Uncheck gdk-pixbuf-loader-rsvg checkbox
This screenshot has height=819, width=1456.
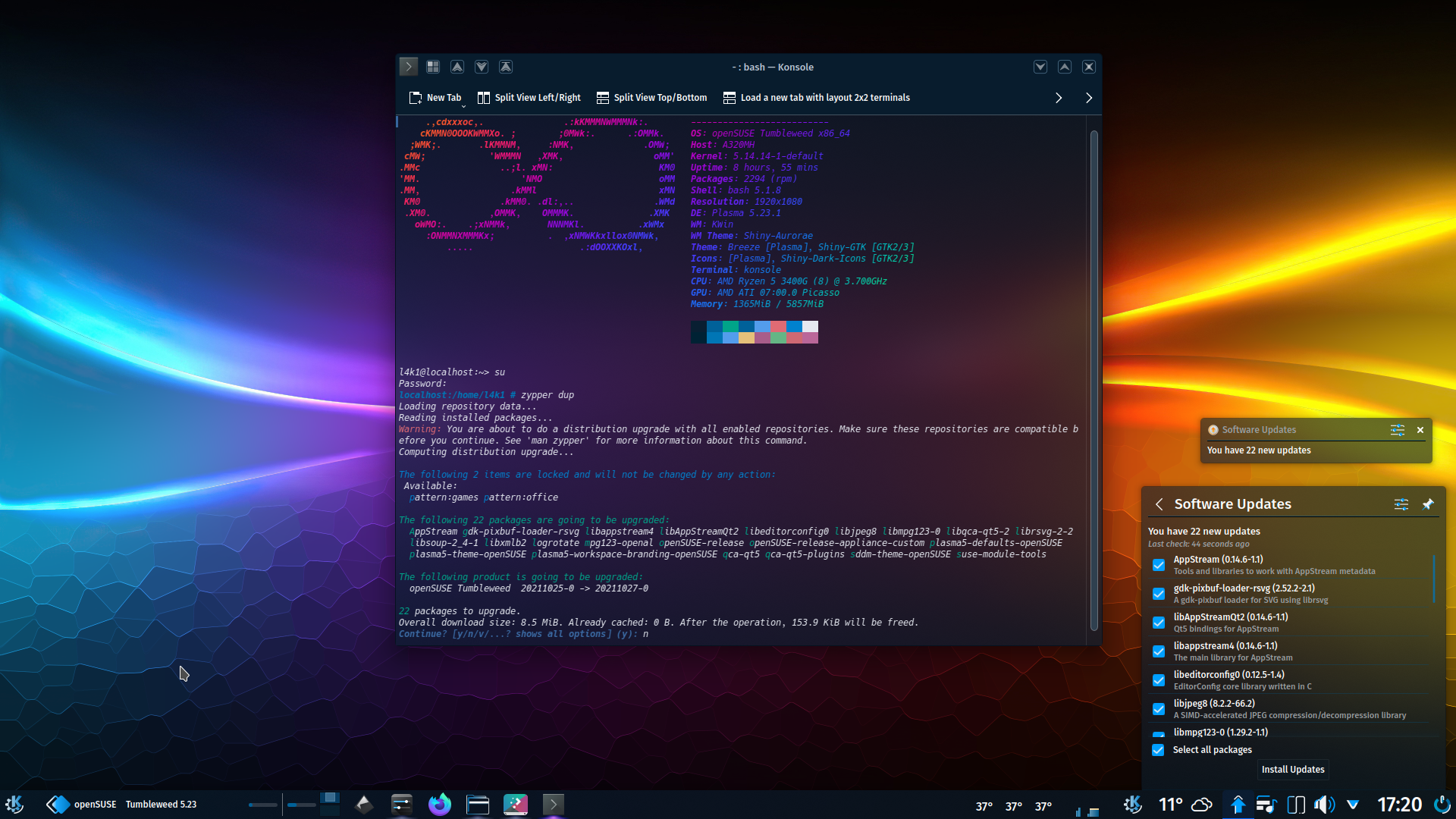[x=1159, y=594]
